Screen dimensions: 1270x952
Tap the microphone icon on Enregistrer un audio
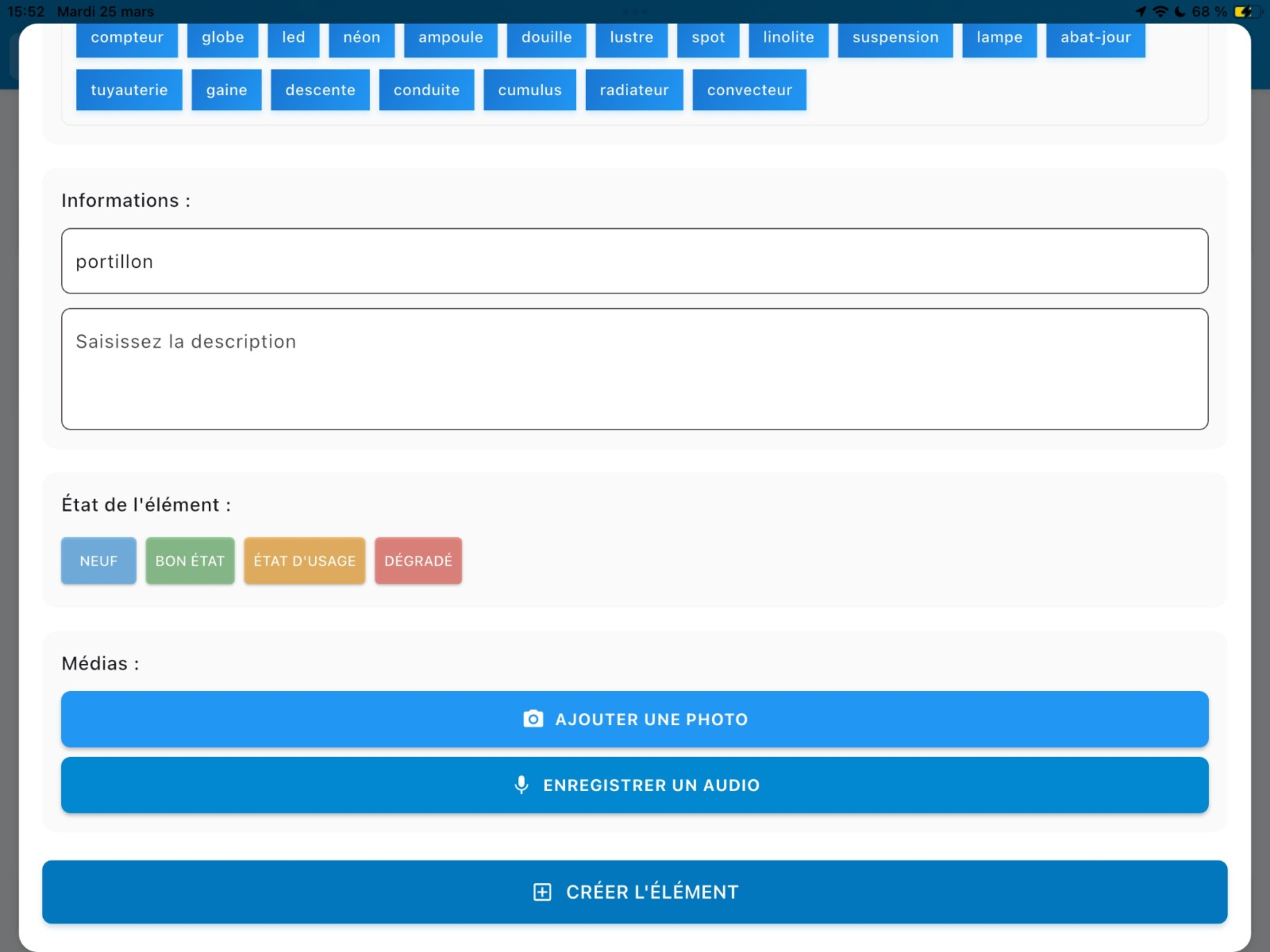[521, 784]
